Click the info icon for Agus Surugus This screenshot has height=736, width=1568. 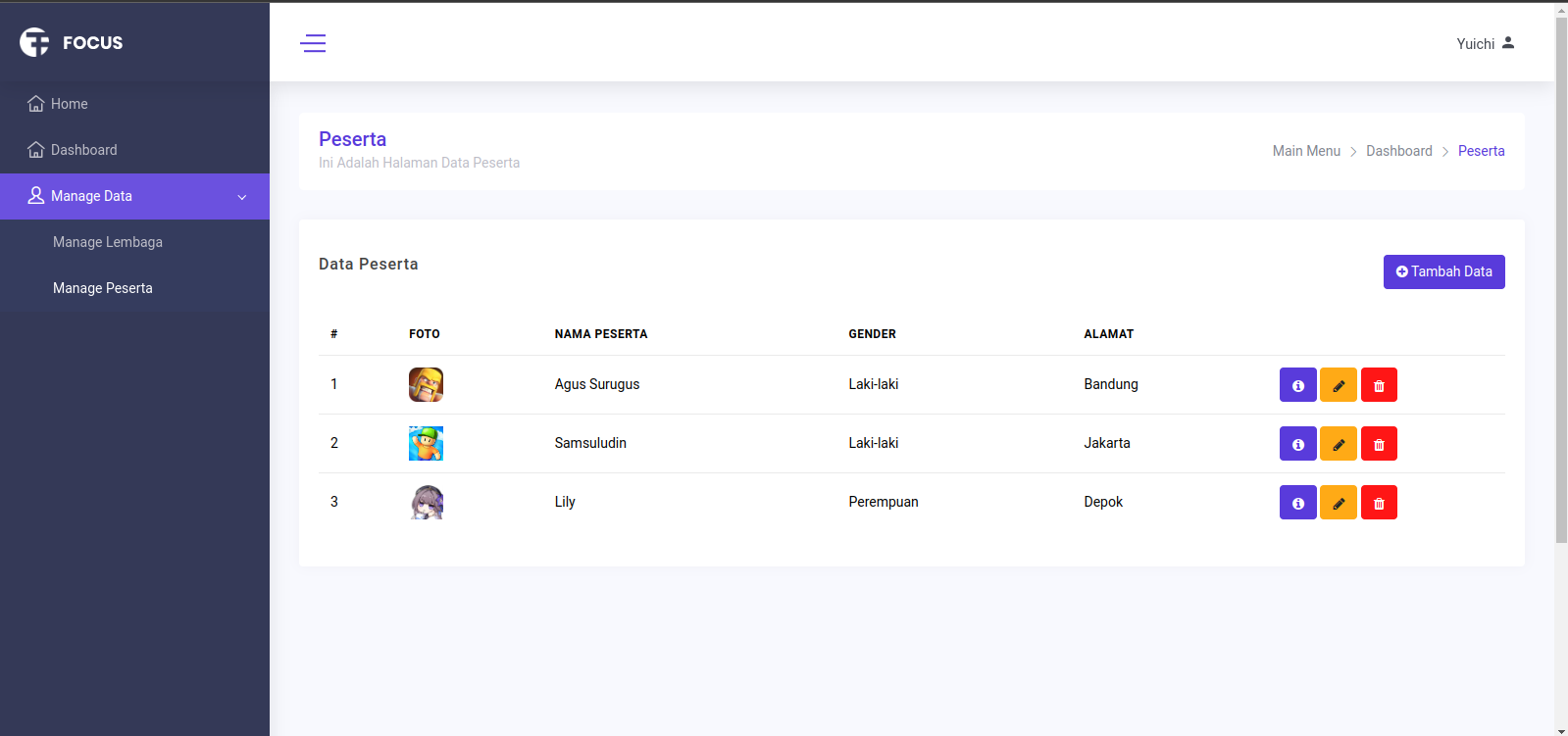[1297, 385]
